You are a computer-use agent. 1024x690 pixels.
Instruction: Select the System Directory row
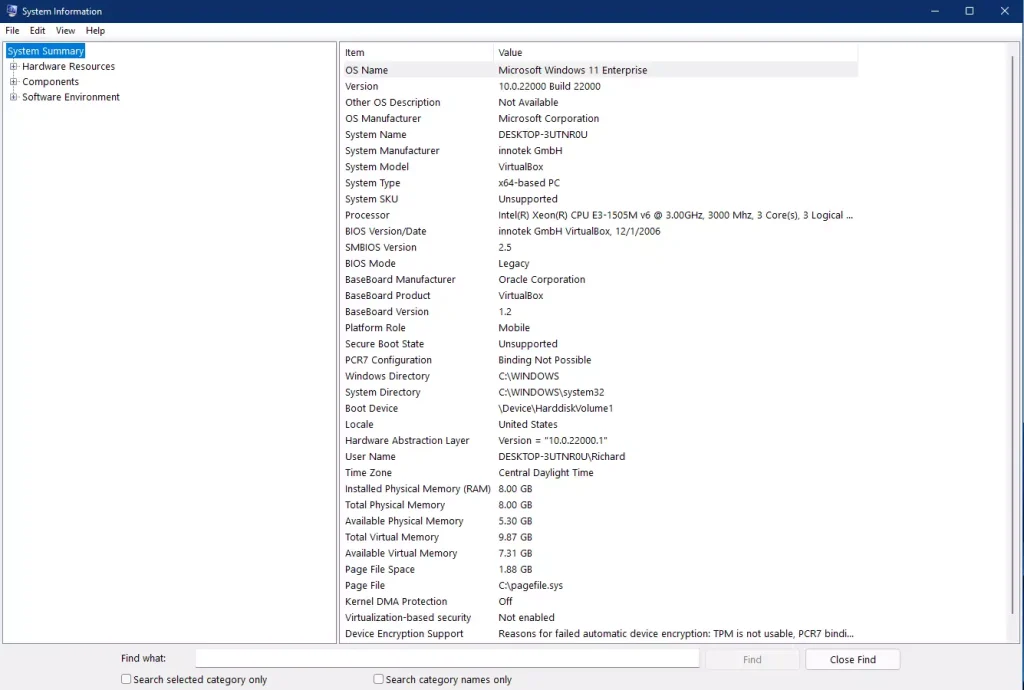pyautogui.click(x=600, y=392)
